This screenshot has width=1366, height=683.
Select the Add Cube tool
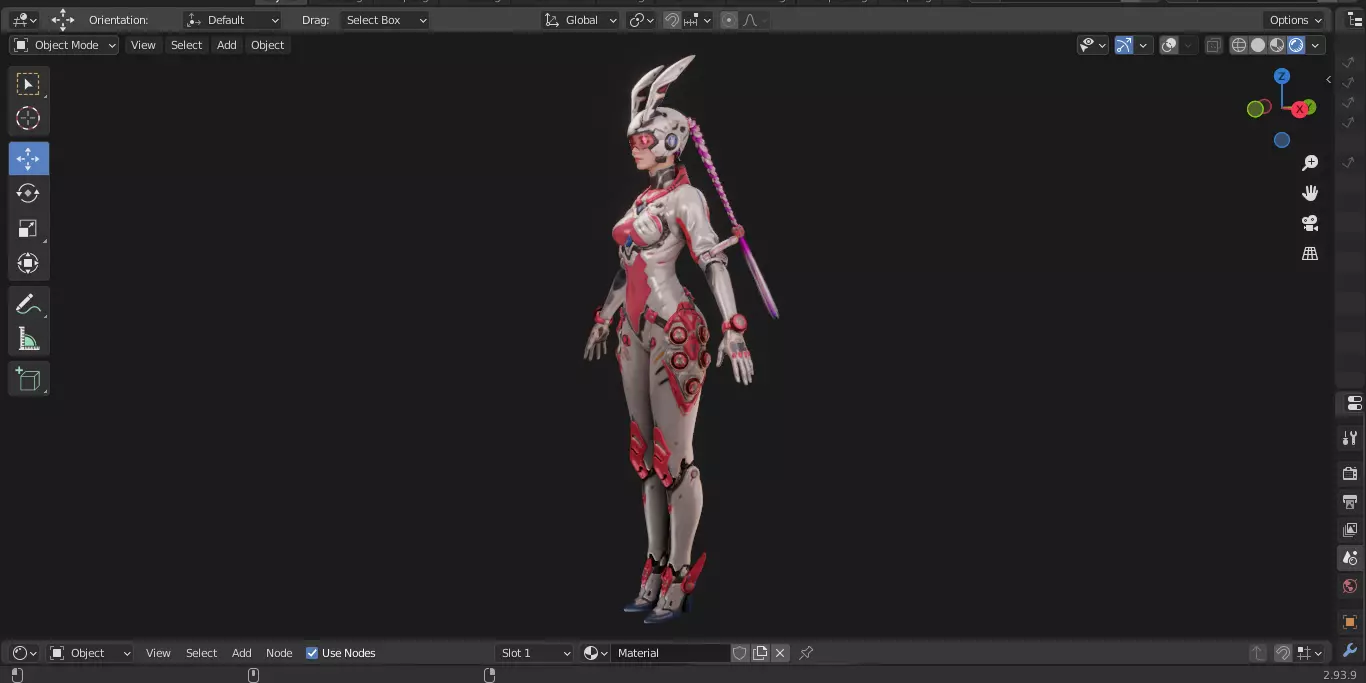[x=28, y=379]
